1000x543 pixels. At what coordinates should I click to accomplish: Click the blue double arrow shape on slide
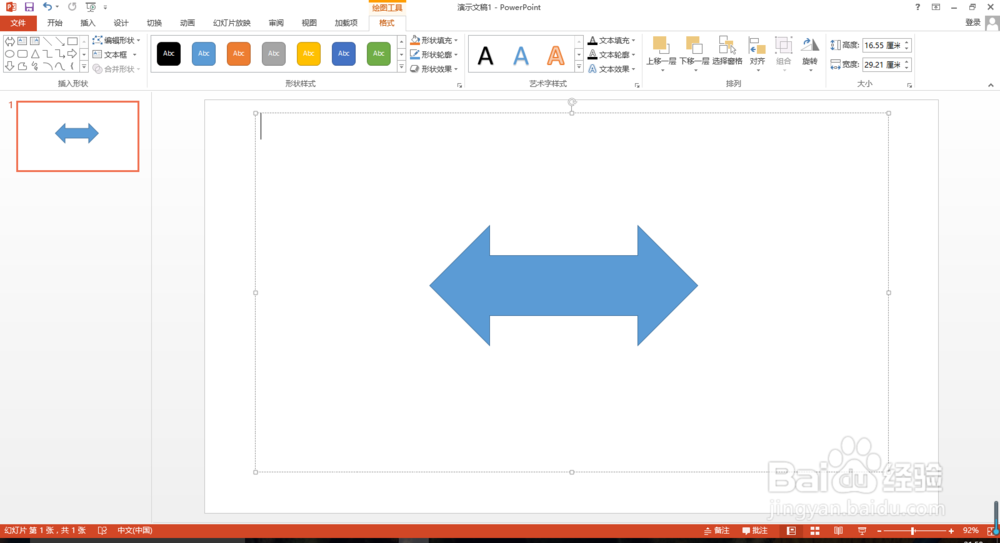[x=564, y=285]
